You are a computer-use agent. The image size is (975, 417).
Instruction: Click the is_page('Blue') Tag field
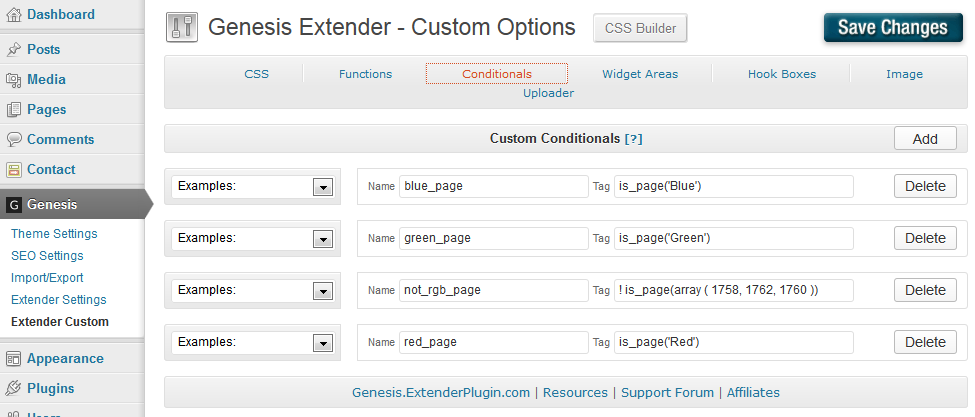tap(734, 186)
